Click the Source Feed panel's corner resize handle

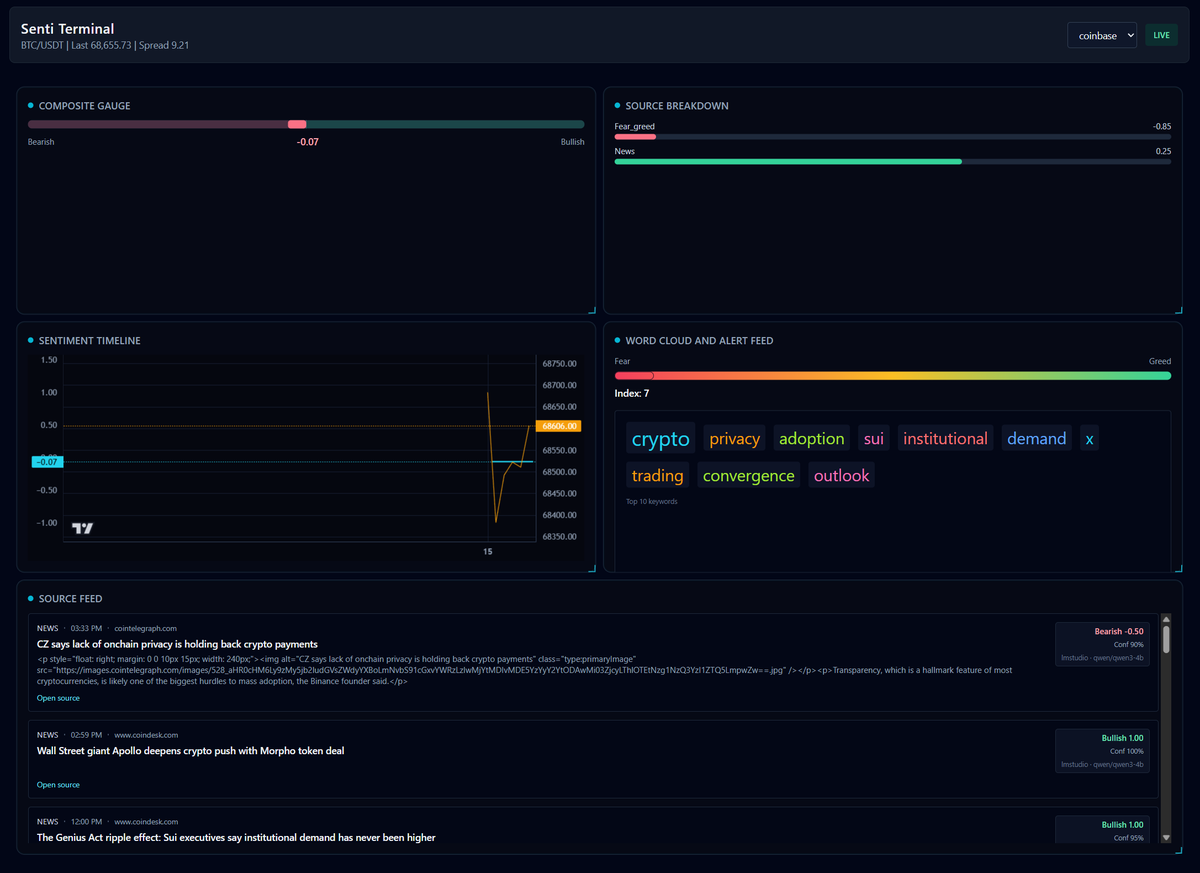[1178, 850]
